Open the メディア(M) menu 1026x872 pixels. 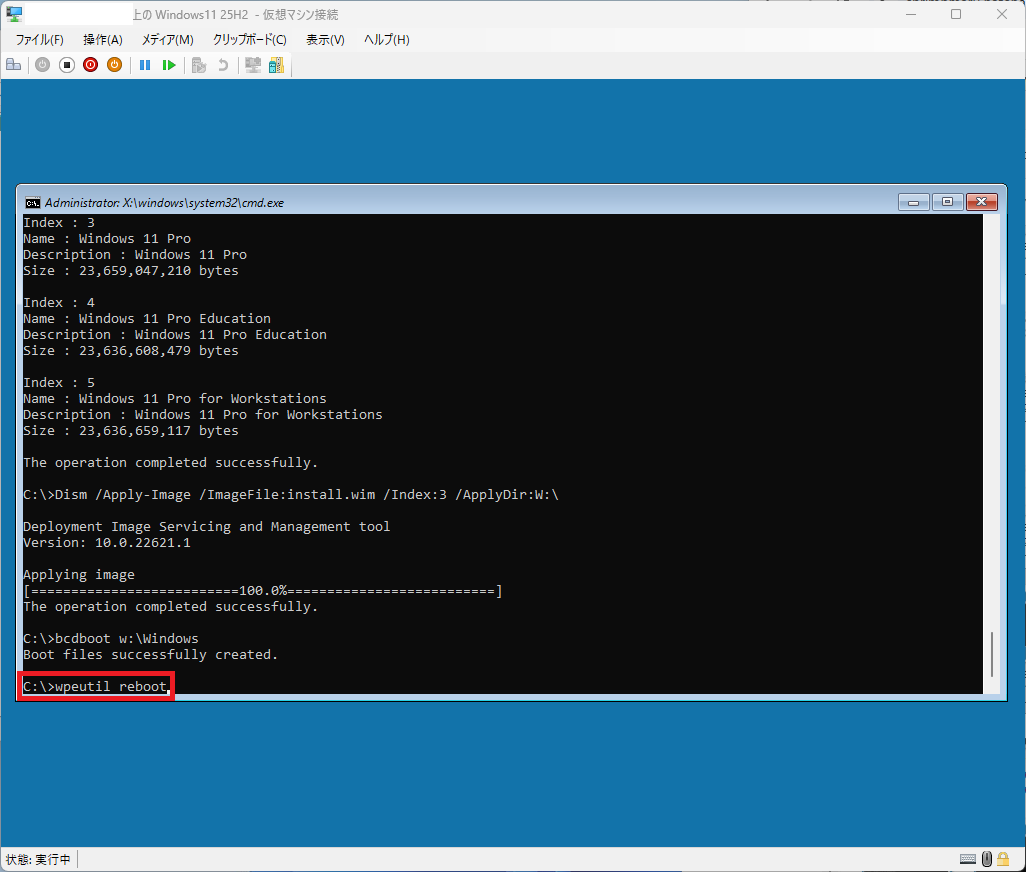[x=168, y=40]
